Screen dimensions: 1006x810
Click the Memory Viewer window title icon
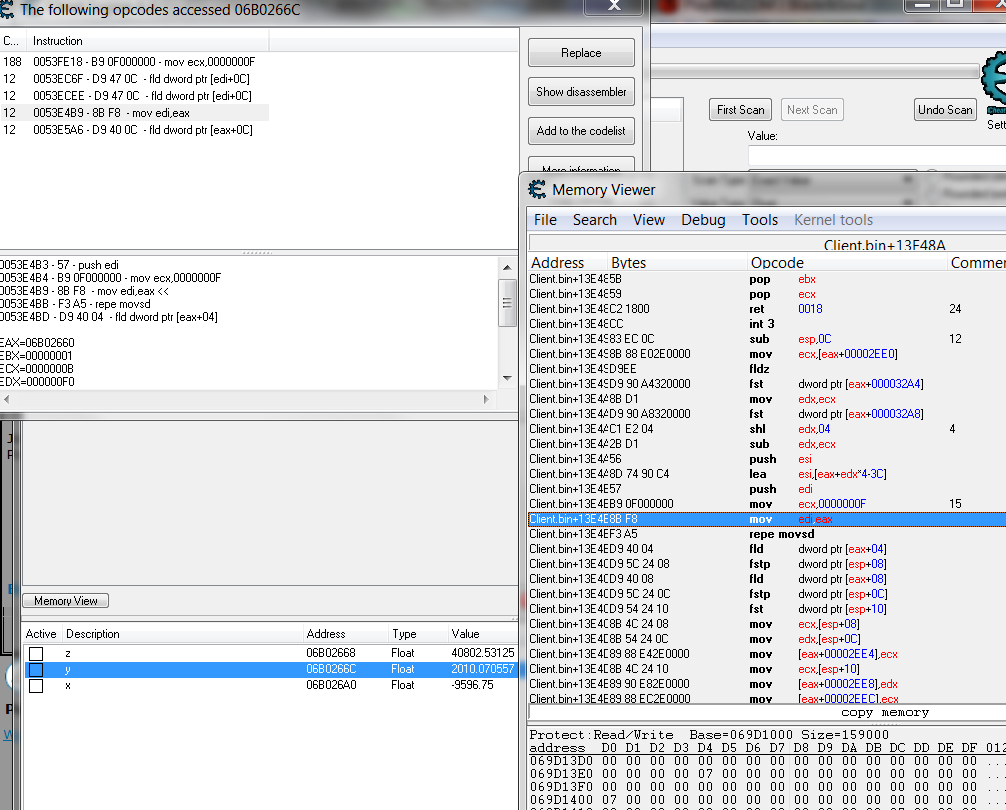pos(537,190)
